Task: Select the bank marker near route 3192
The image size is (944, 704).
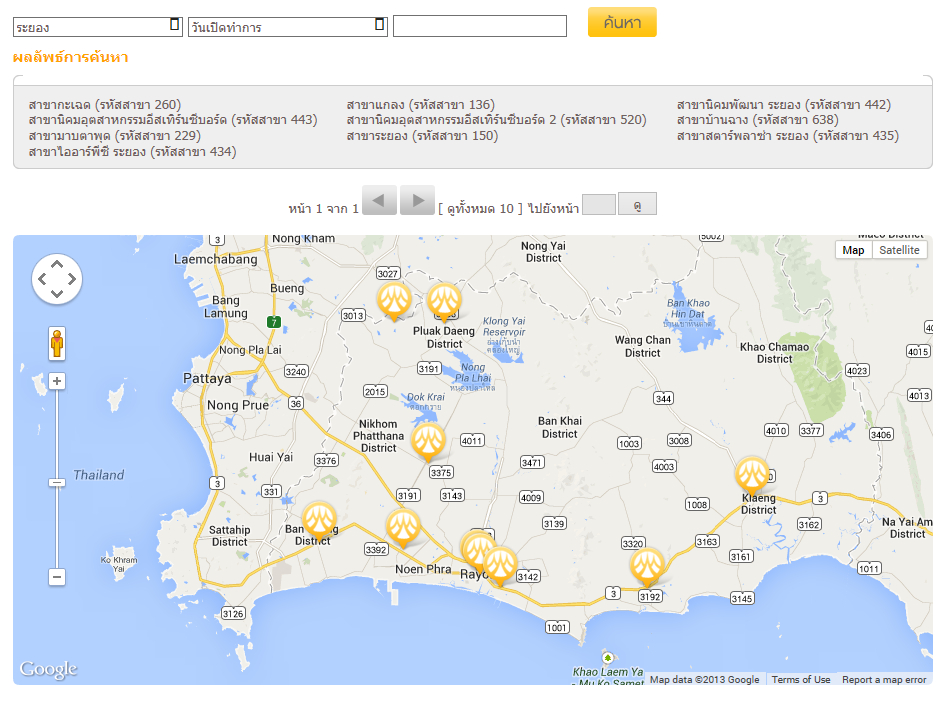Action: click(648, 566)
